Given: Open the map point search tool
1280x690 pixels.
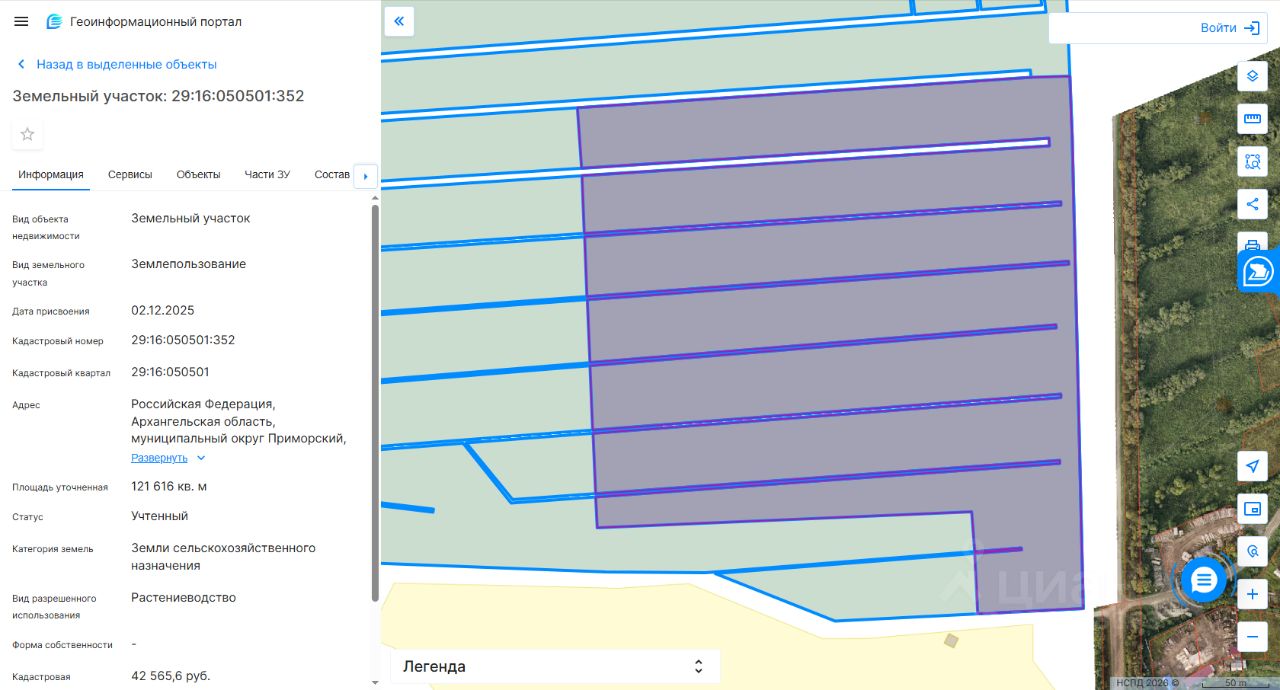Looking at the screenshot, I should pos(1252,551).
